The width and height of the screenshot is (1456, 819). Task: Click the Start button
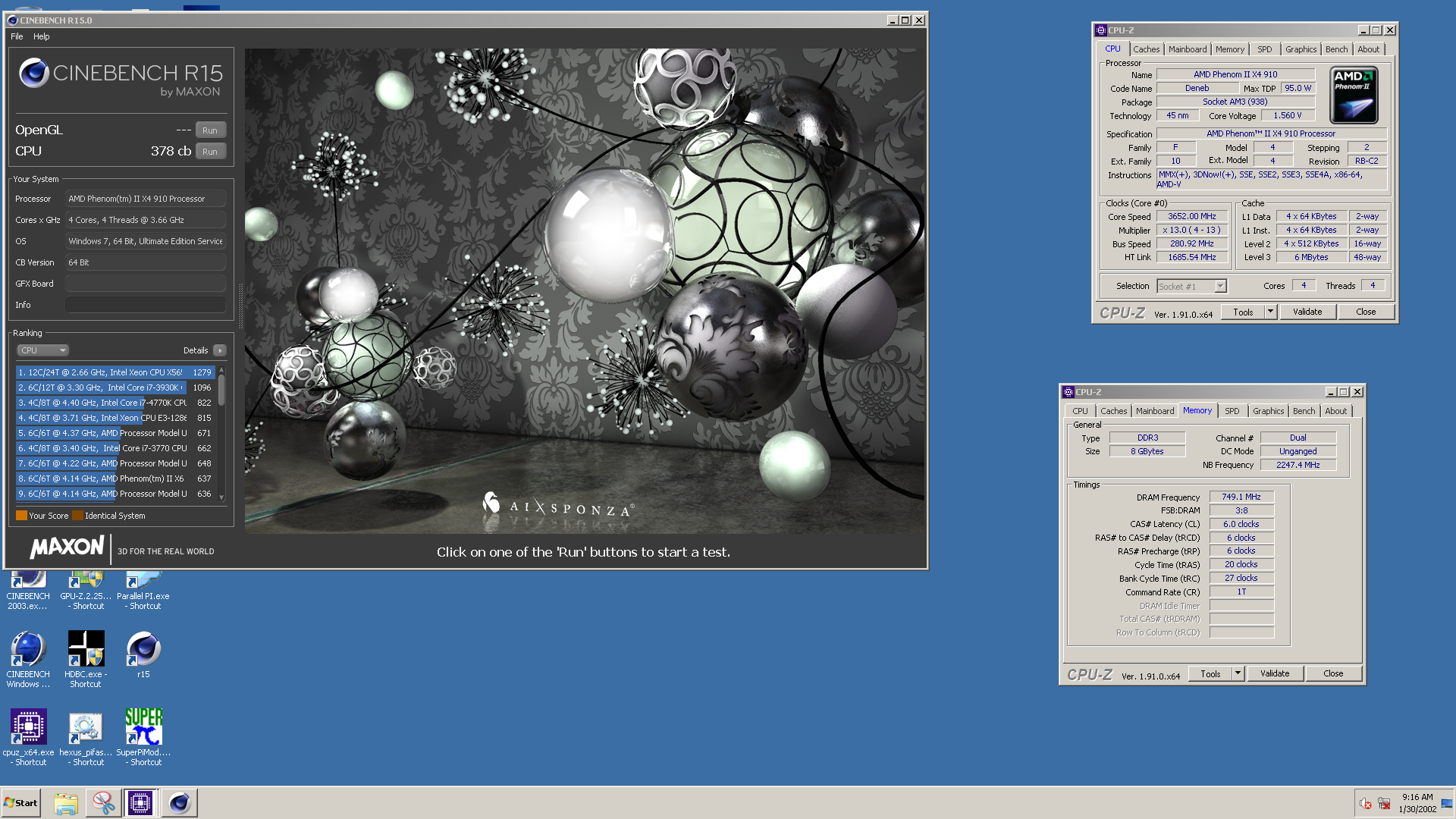click(20, 803)
